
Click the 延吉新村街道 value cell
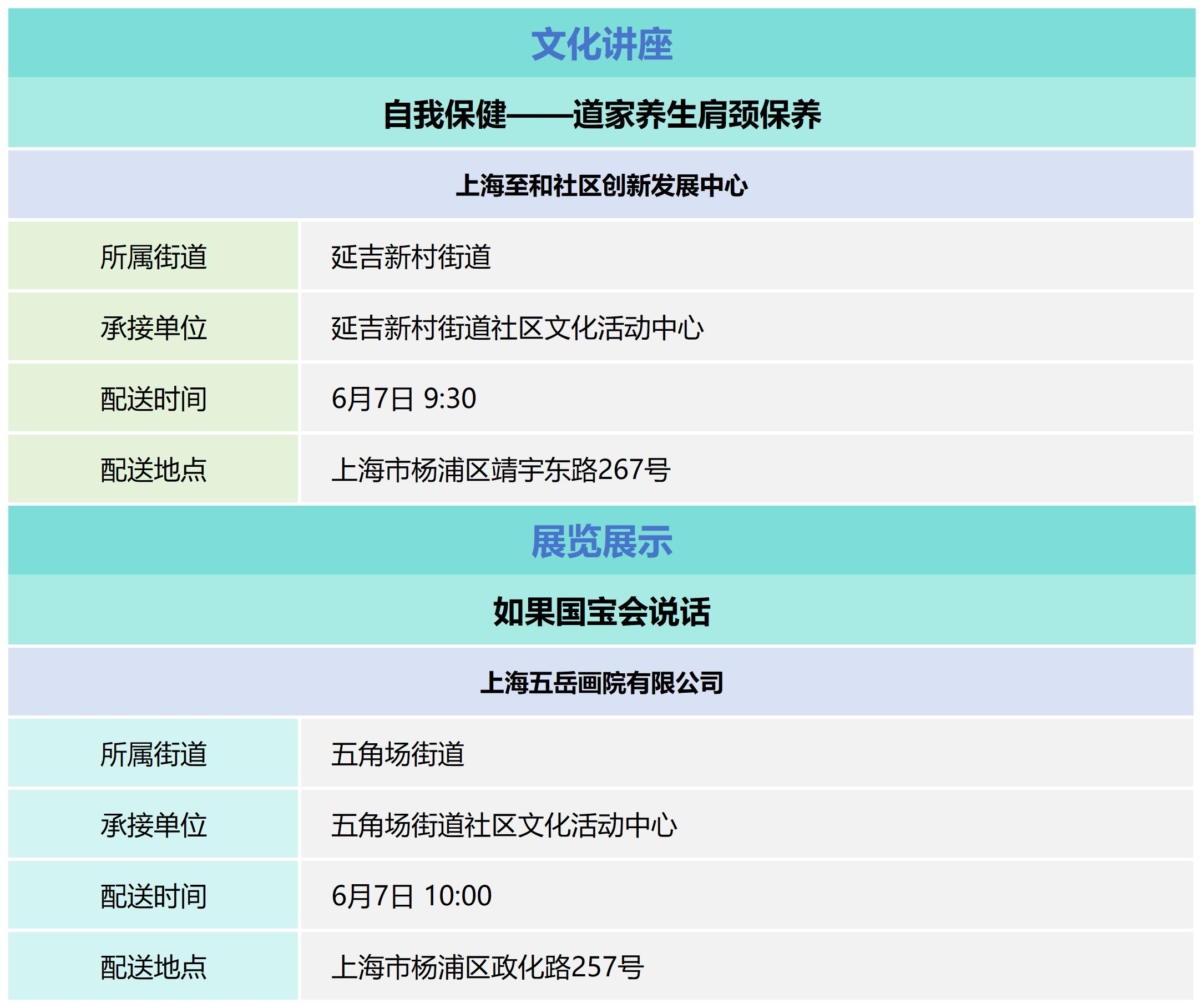(411, 256)
